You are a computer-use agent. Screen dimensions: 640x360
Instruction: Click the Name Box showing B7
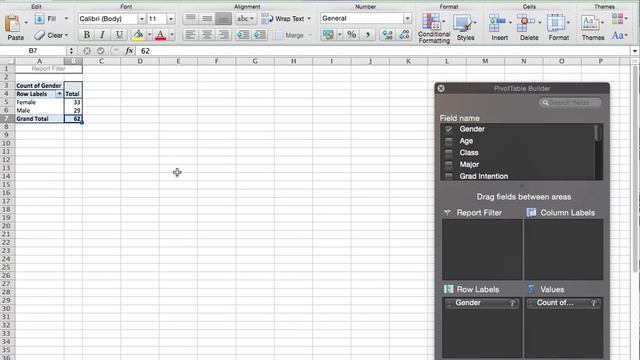coord(33,51)
